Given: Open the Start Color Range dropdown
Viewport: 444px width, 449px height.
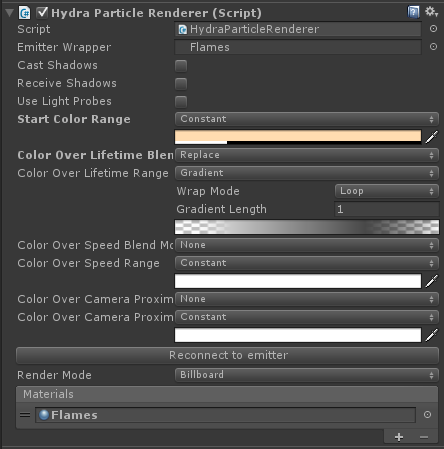Looking at the screenshot, I should pos(307,119).
